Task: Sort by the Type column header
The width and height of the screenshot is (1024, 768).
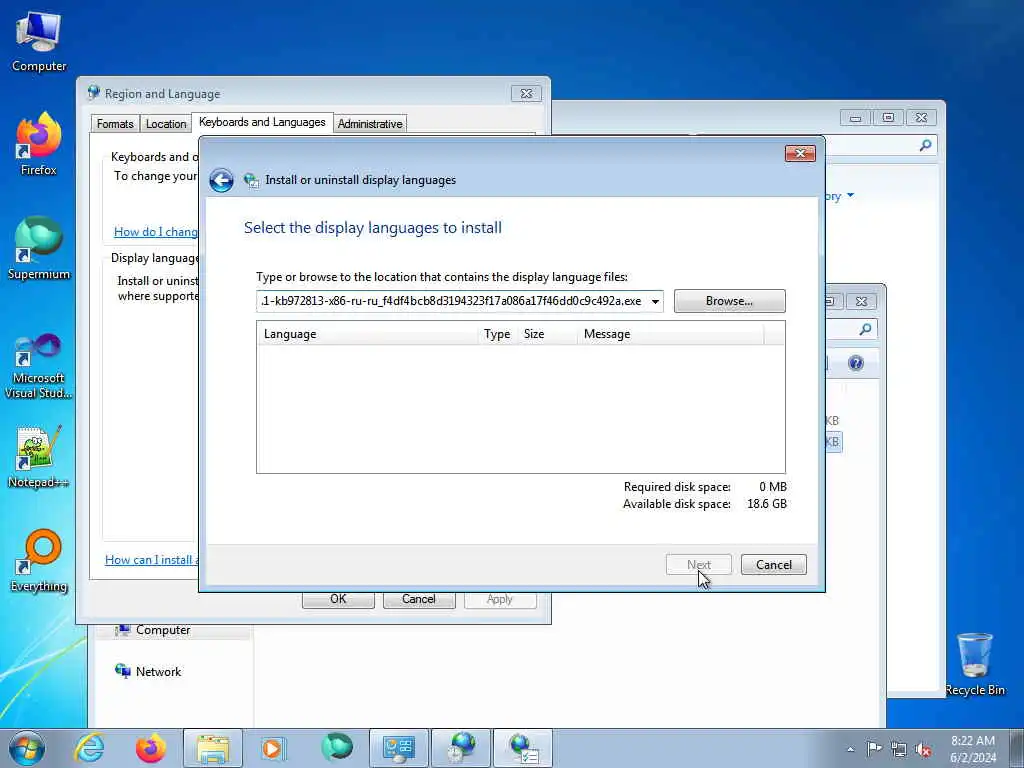Action: pyautogui.click(x=498, y=334)
